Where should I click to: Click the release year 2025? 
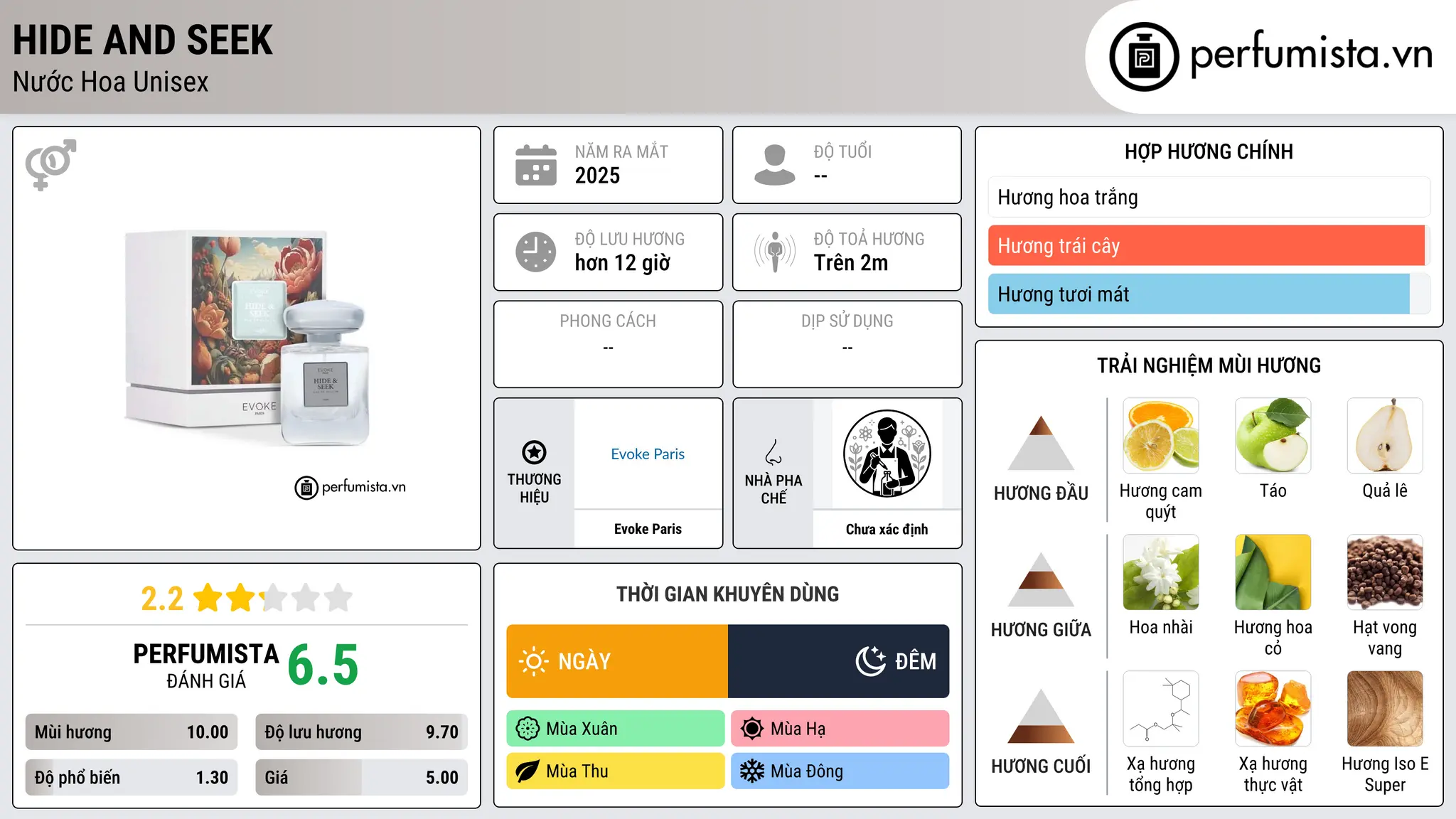pyautogui.click(x=597, y=176)
